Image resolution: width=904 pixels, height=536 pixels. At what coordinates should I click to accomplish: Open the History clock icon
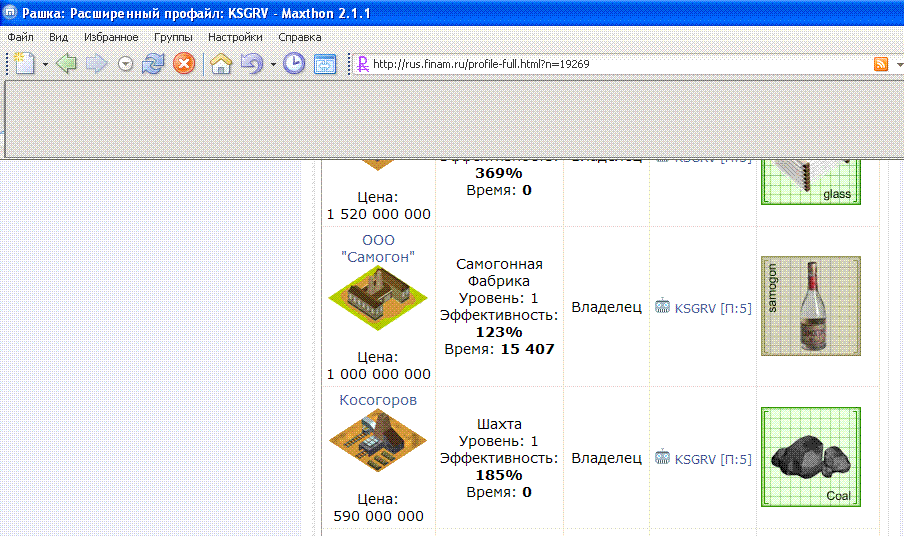[294, 63]
